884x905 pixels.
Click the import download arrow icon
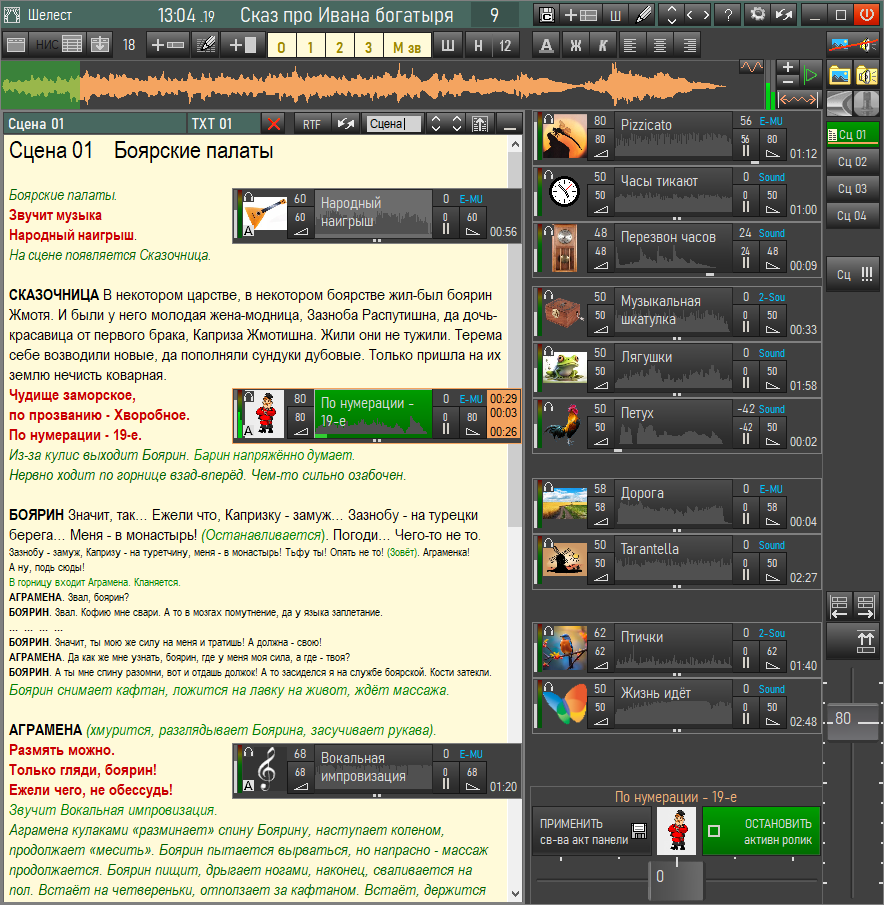click(100, 44)
